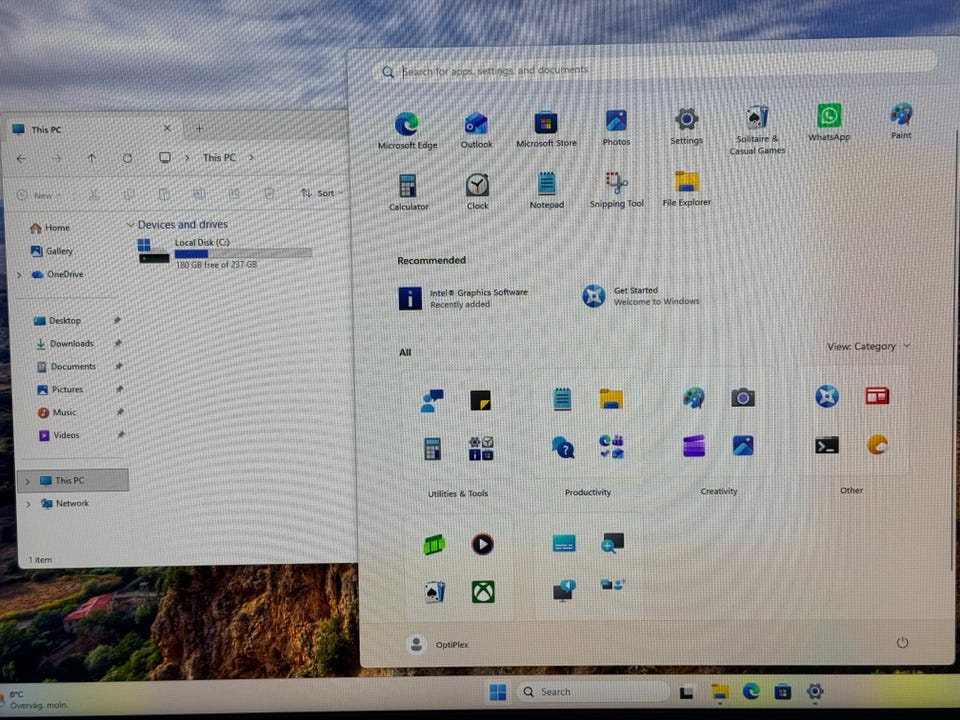The width and height of the screenshot is (960, 720).
Task: Refresh the File Explorer view
Action: tap(127, 158)
